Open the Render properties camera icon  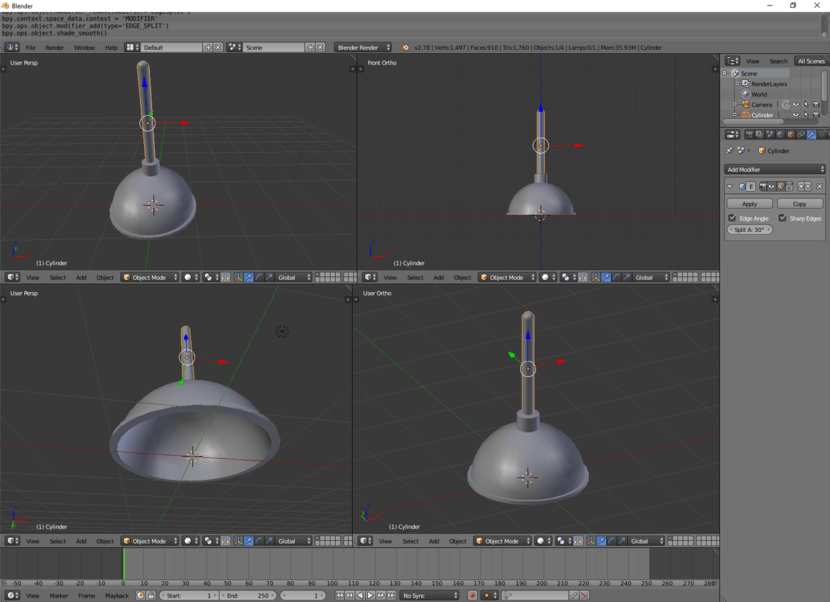[x=749, y=134]
